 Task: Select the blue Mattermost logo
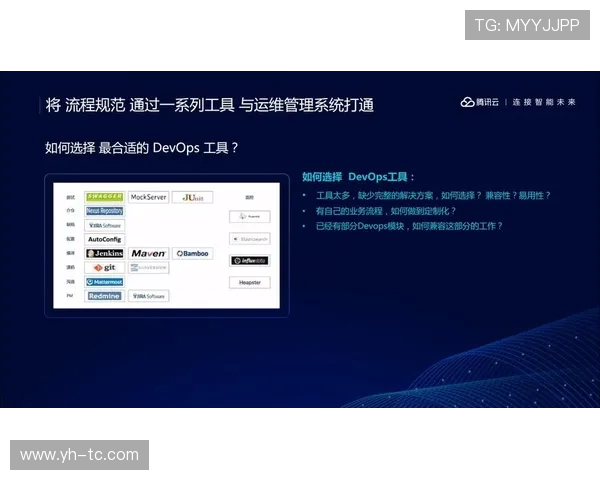104,282
